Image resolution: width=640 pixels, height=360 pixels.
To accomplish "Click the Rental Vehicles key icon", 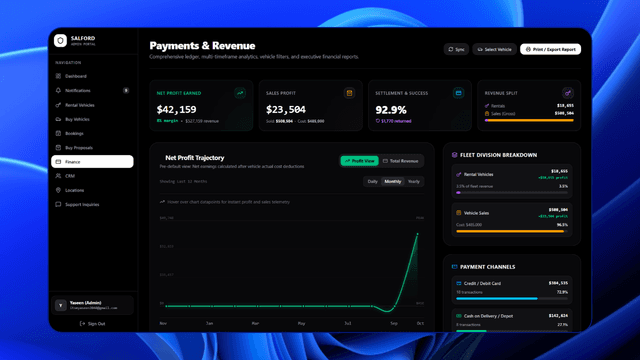I will coord(58,105).
